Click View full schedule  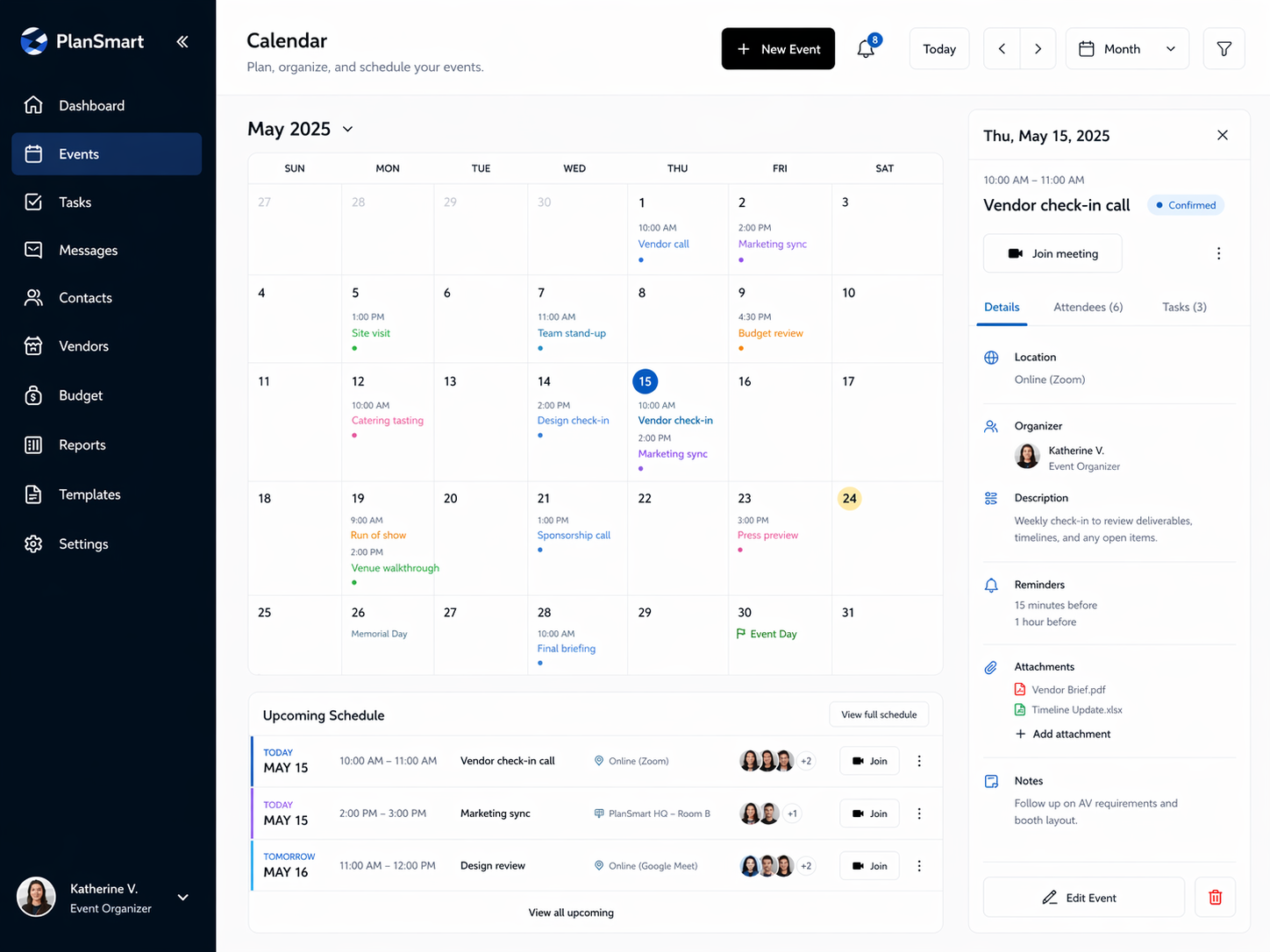click(x=878, y=714)
